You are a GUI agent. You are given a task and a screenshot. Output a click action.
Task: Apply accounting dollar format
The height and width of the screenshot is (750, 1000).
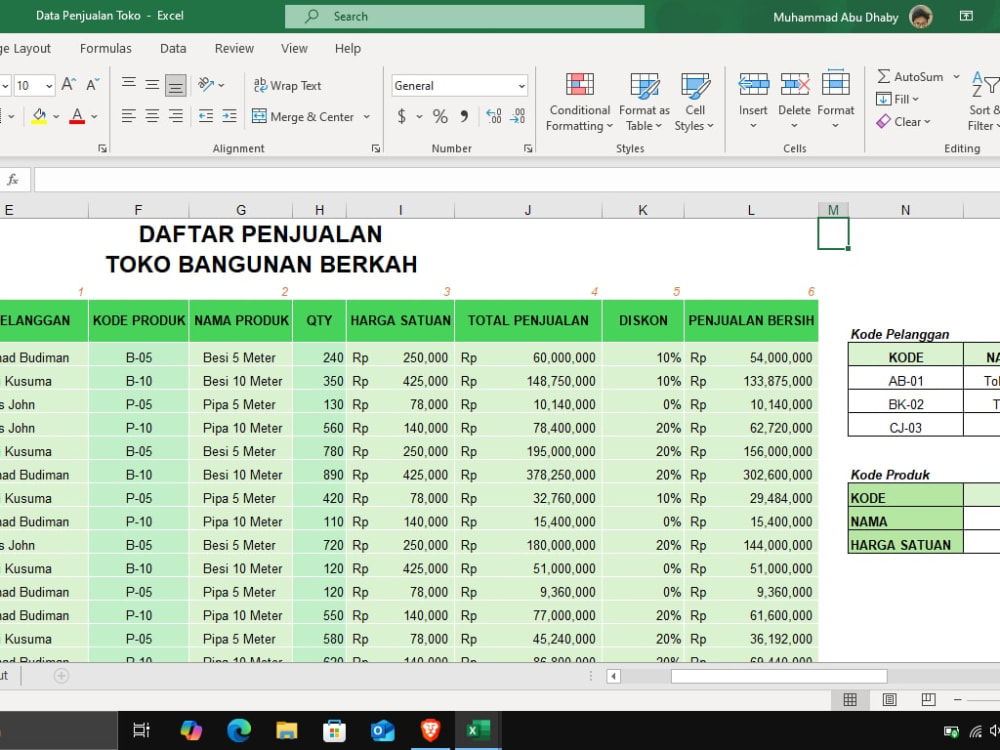[x=401, y=116]
